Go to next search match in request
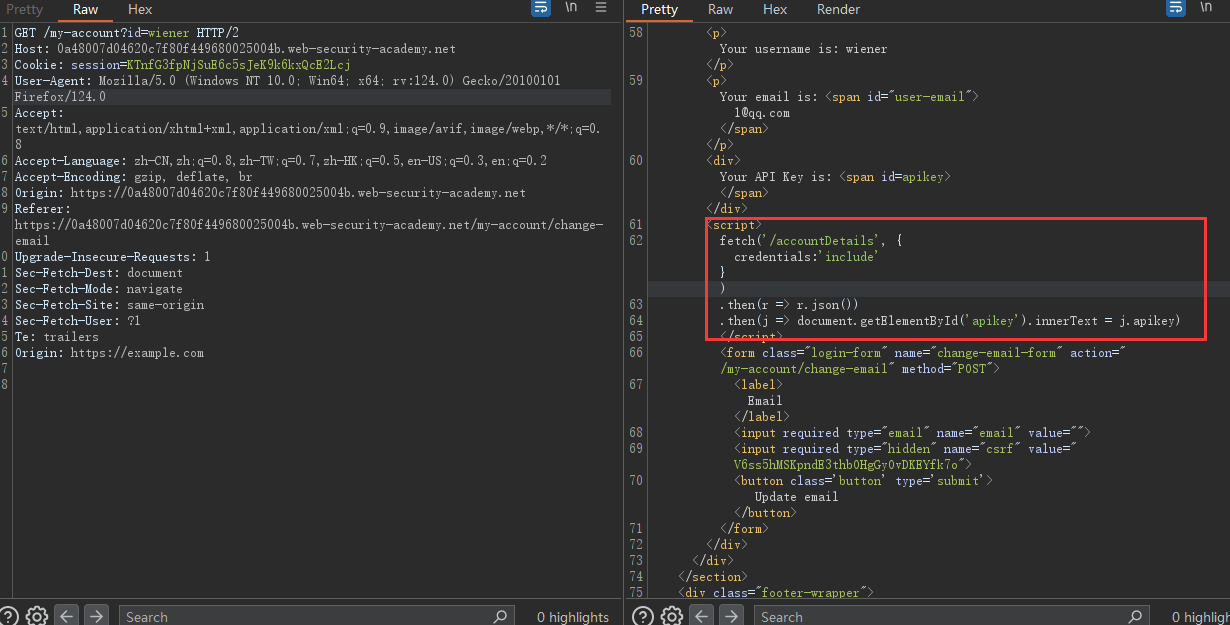 coord(95,616)
